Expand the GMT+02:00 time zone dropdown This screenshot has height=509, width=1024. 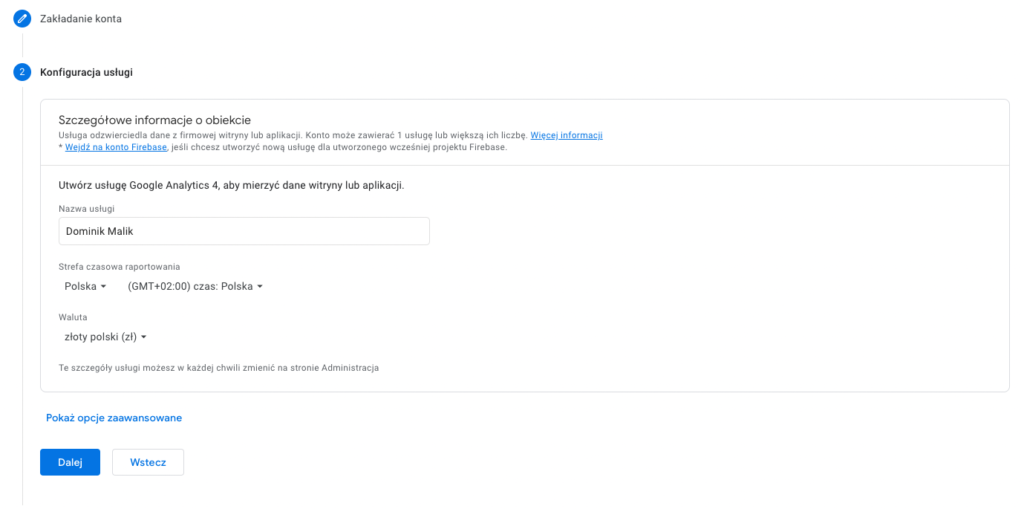195,286
